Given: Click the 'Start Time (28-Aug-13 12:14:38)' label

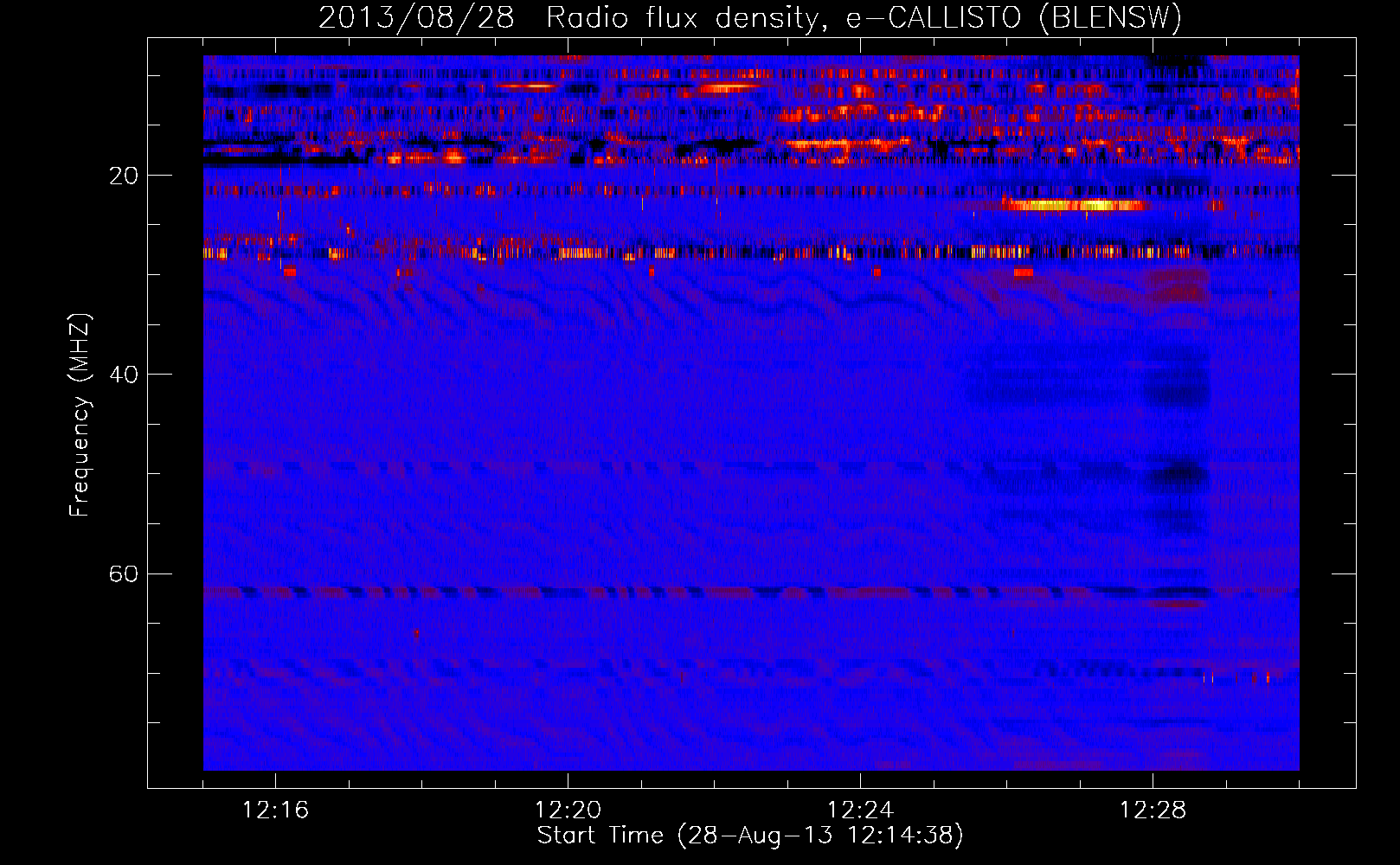Looking at the screenshot, I should pos(750,836).
